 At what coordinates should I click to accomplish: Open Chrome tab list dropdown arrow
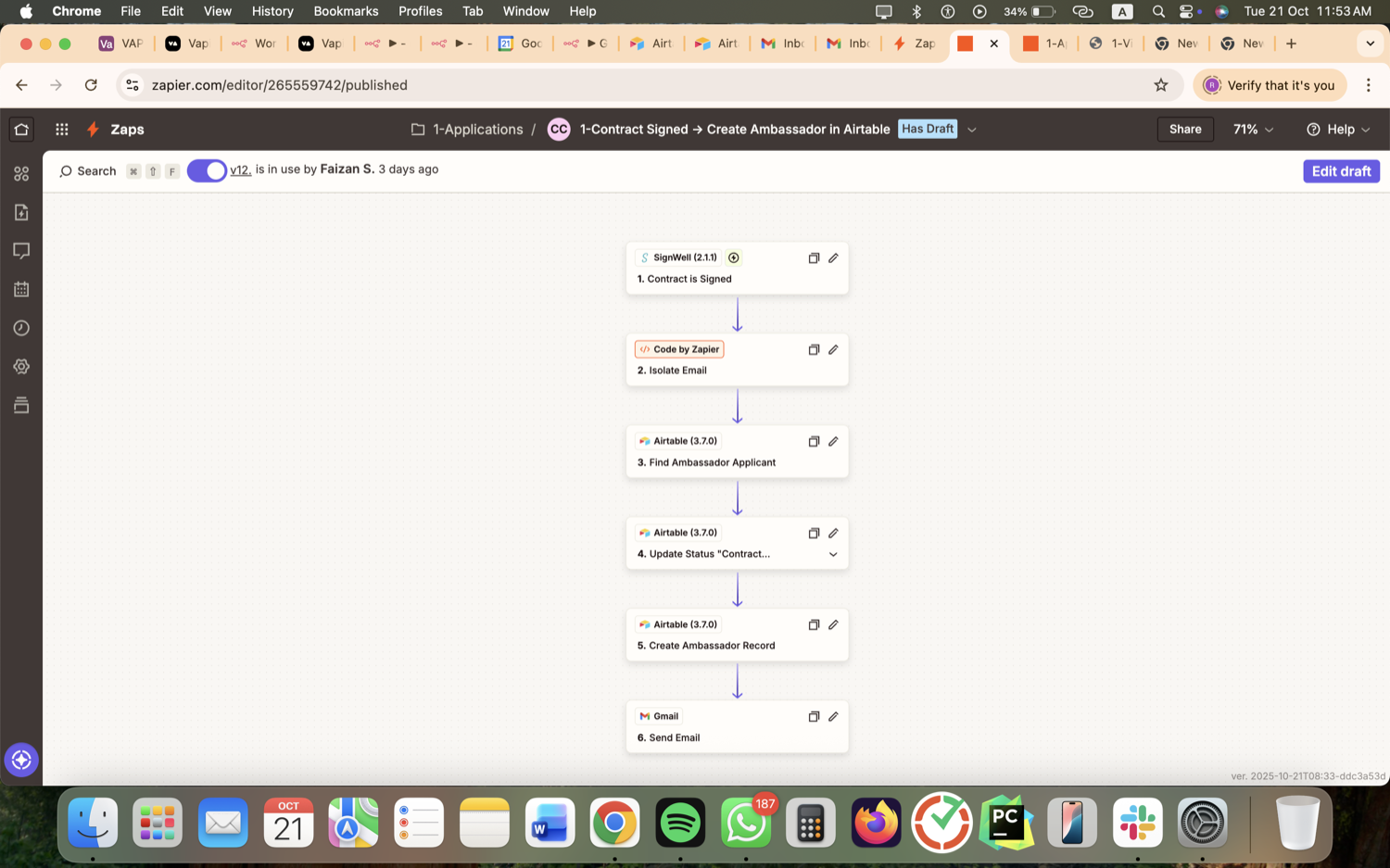[1370, 44]
